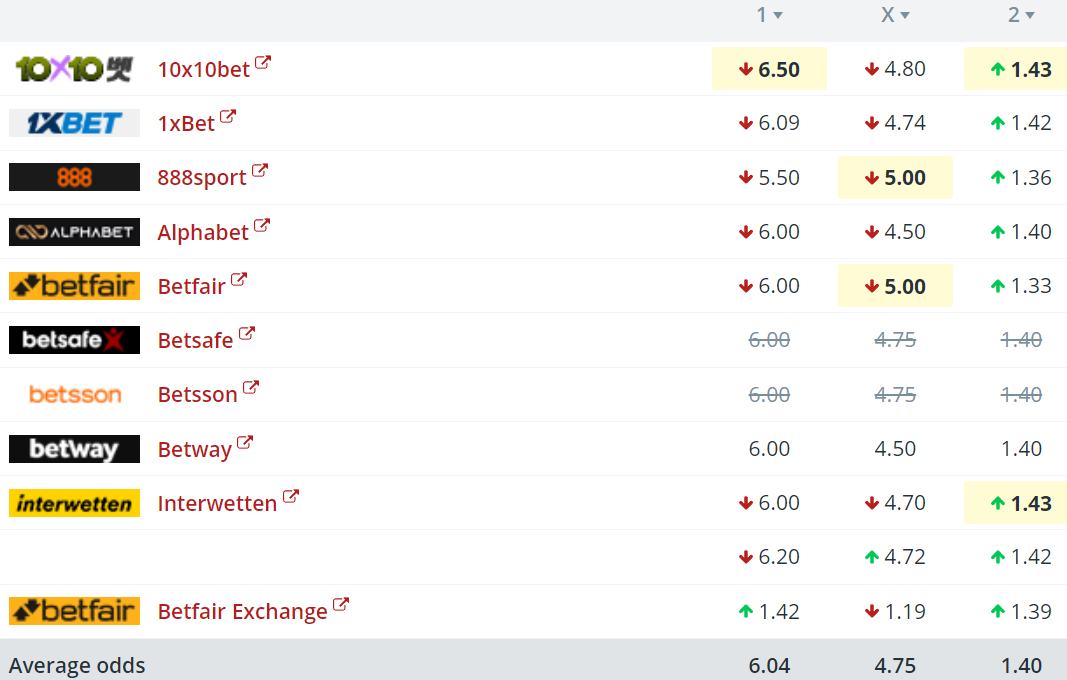Open external link icon next to Betsson

(251, 387)
